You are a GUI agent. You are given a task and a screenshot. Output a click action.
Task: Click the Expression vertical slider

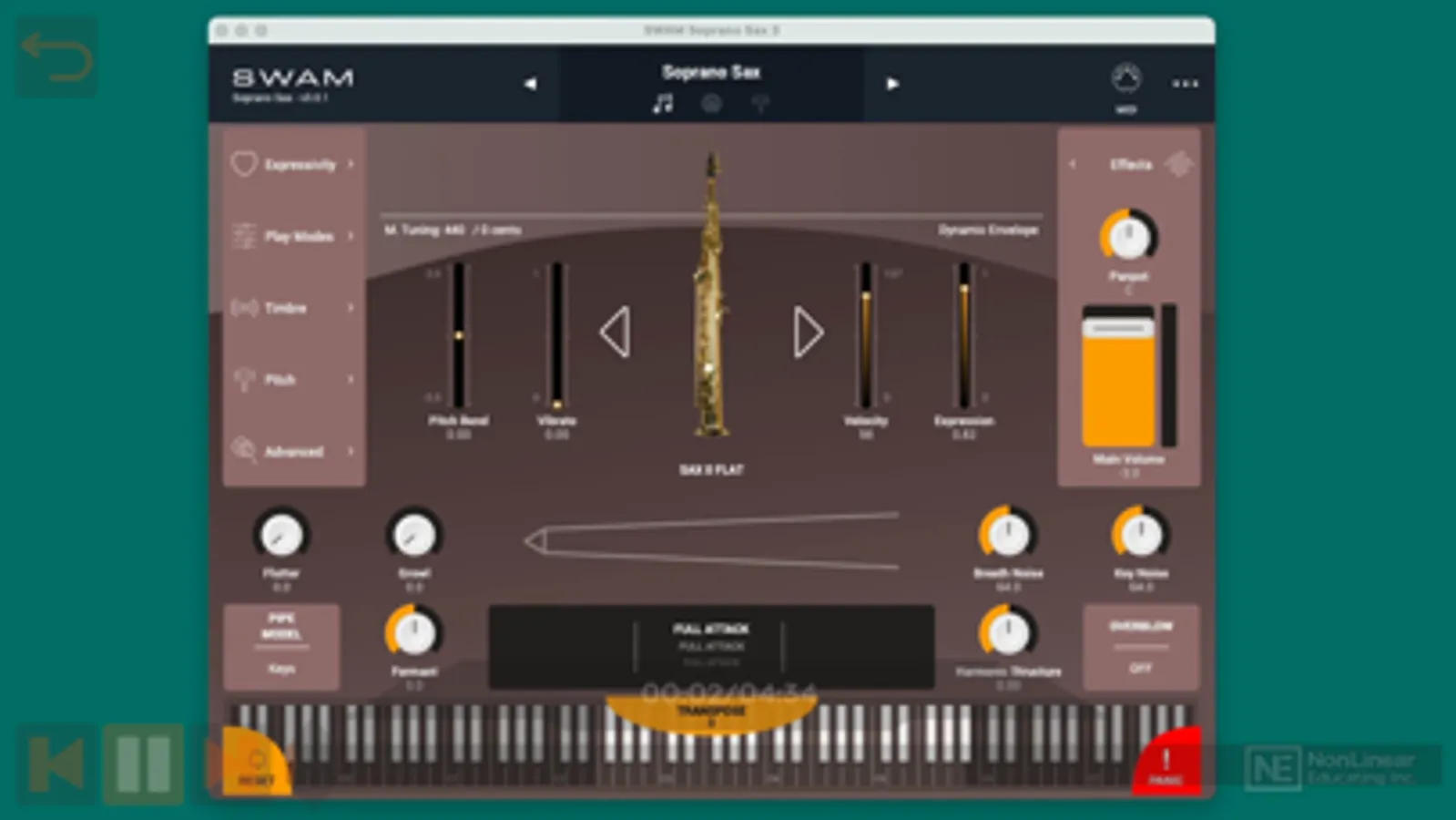pos(963,334)
